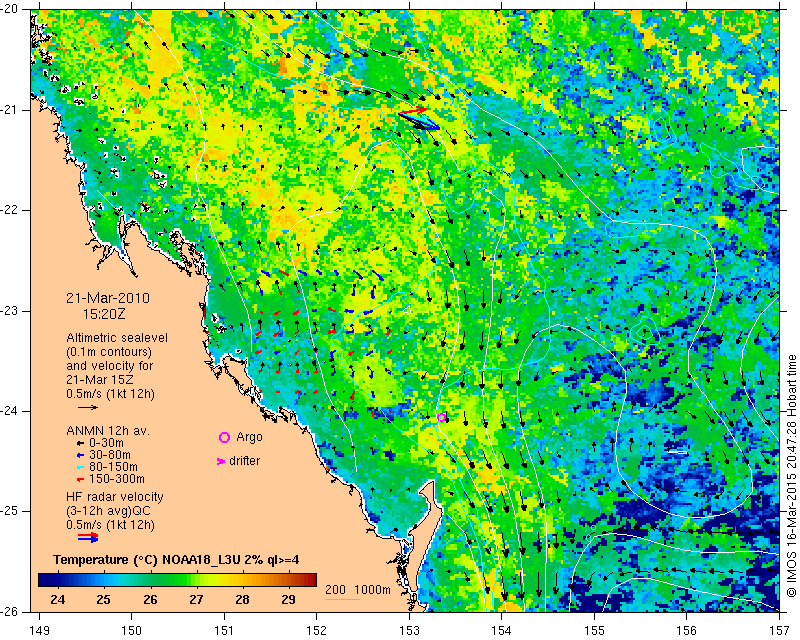Click the "Altimetric sealevel" legend text

[117, 338]
